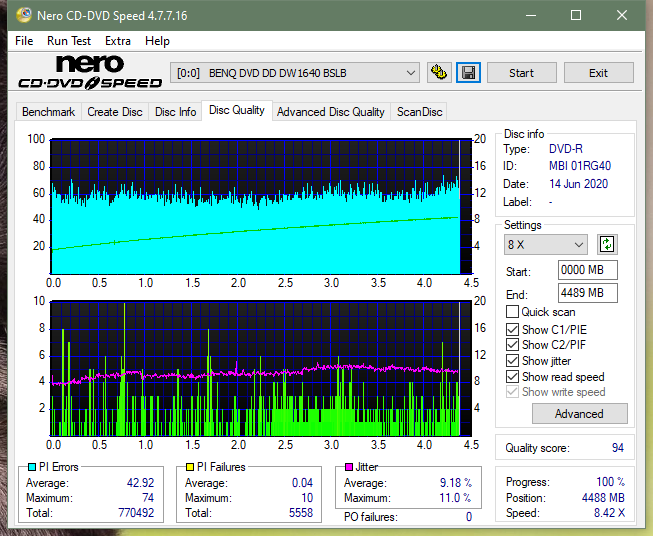
Task: Click the date 14 Jun 2020
Action: click(578, 184)
